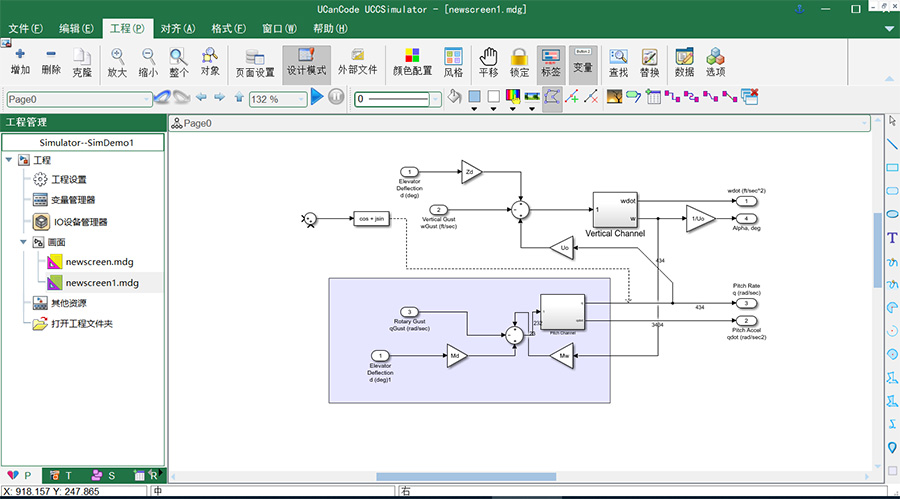Open the 格式(F) menu
This screenshot has height=499, width=900.
point(228,29)
